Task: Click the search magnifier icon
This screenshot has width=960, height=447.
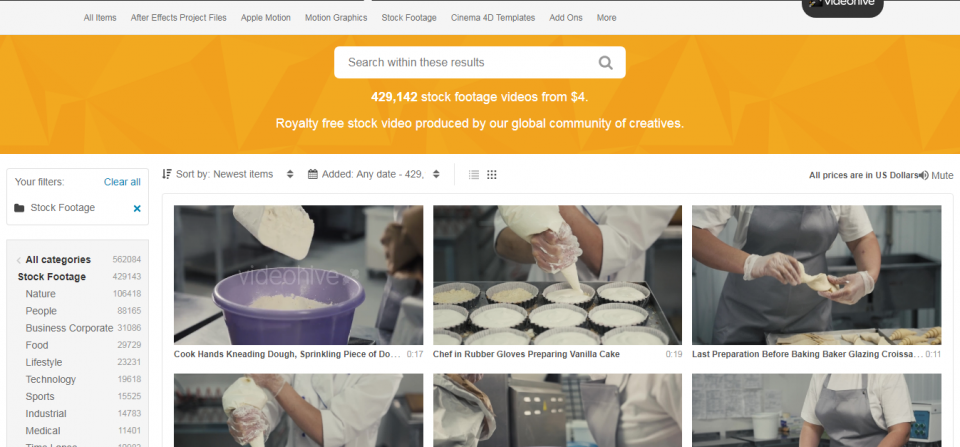Action: point(605,63)
